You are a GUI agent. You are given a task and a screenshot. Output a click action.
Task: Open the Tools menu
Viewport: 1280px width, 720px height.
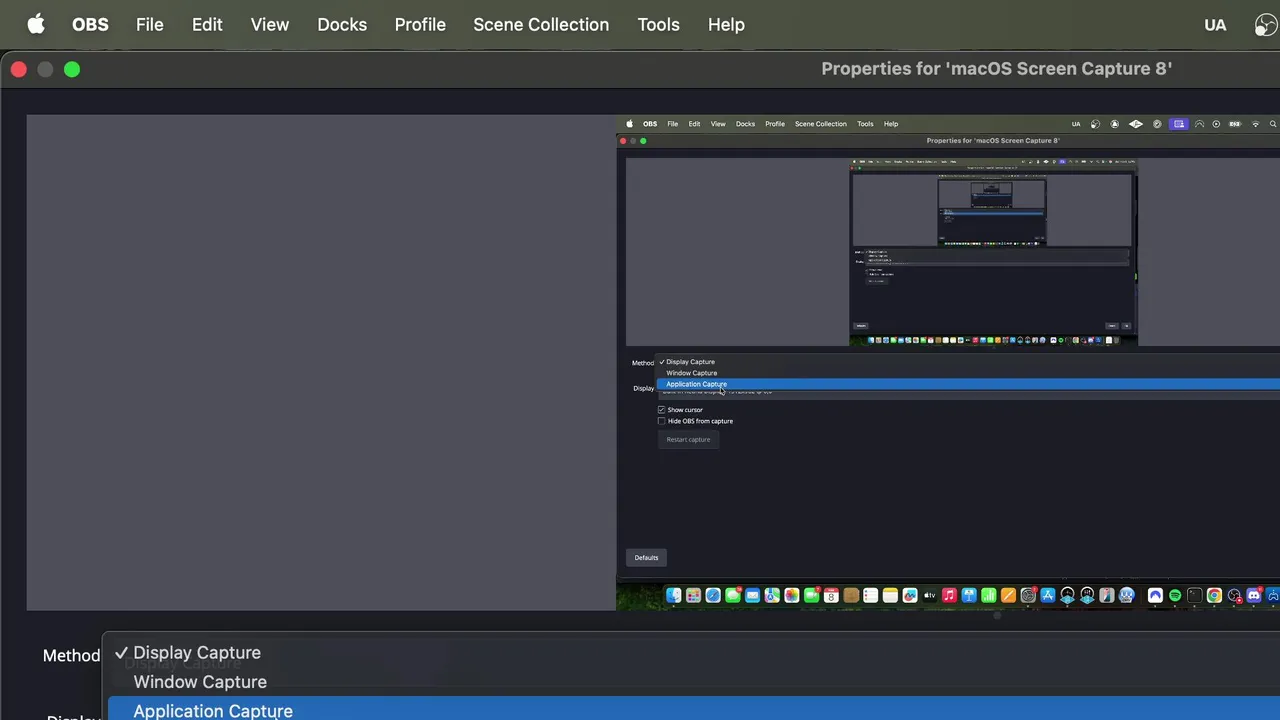click(x=658, y=25)
